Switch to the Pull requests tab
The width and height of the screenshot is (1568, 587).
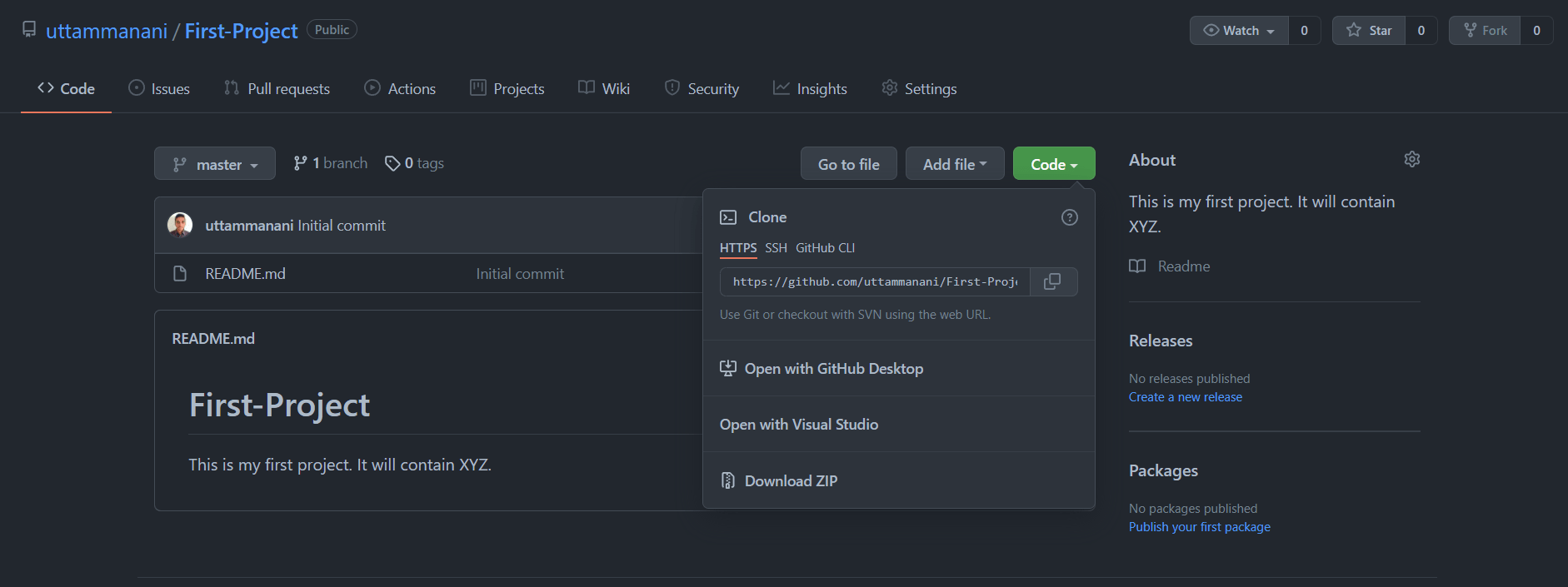tap(277, 88)
